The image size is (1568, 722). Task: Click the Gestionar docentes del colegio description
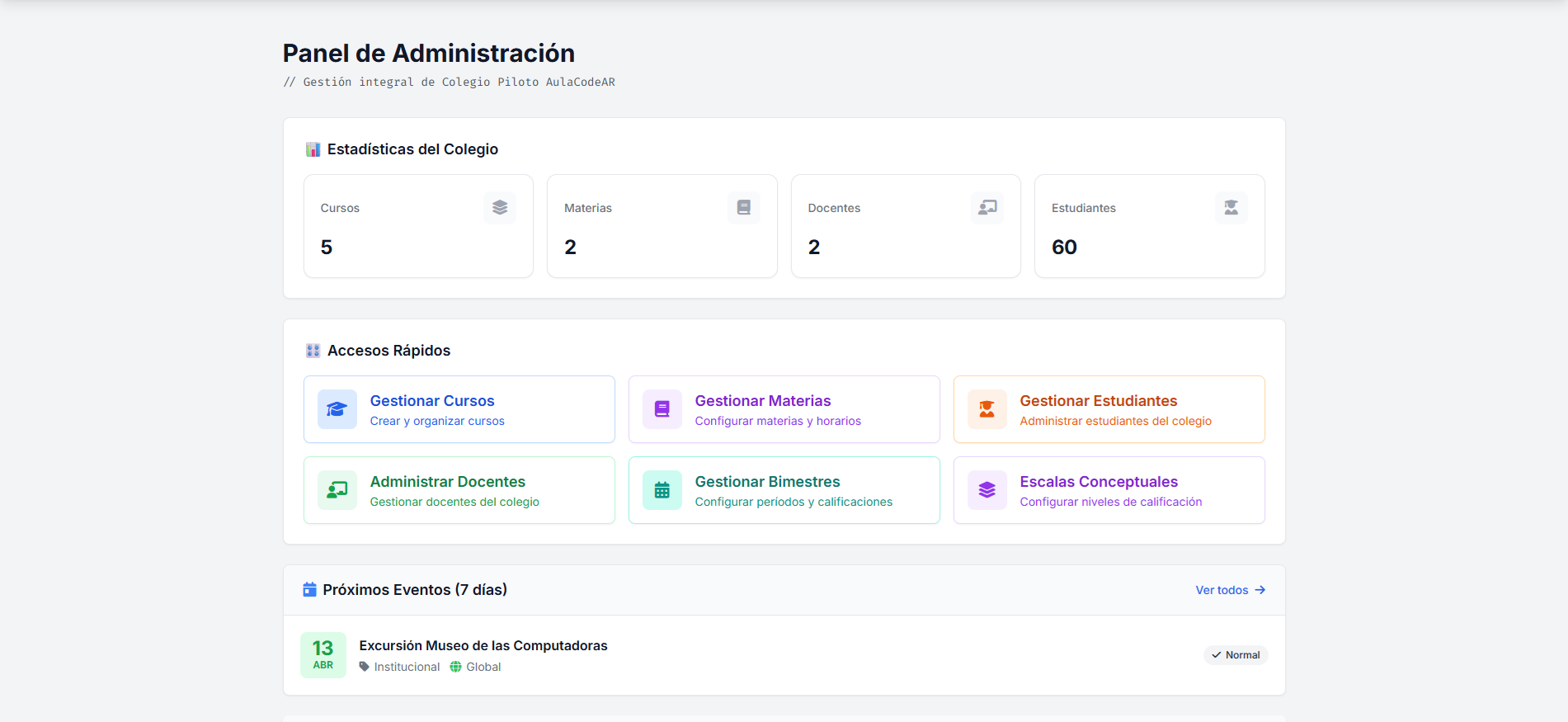(x=454, y=502)
